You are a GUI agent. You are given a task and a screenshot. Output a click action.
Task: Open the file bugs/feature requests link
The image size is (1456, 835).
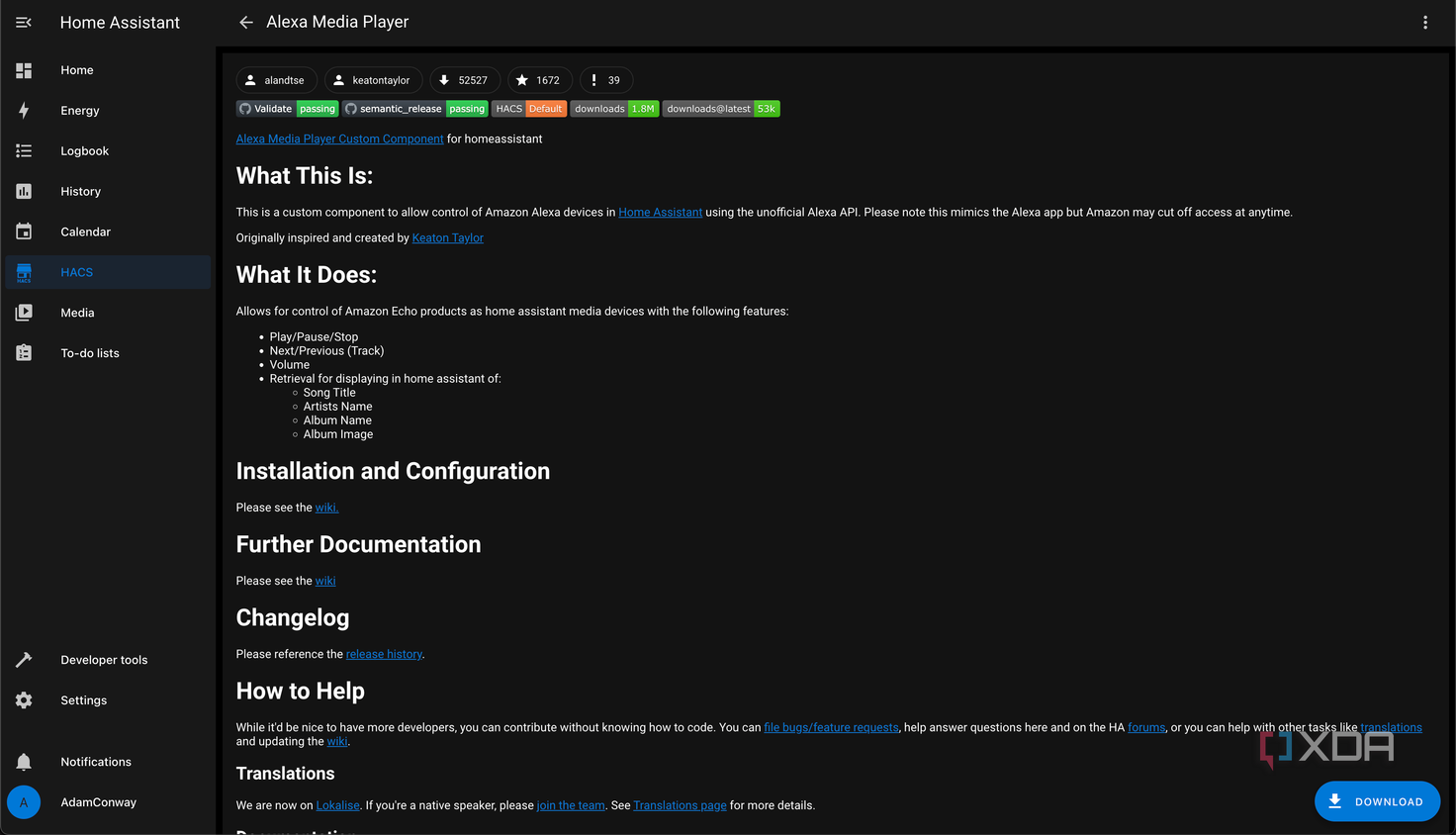point(831,727)
